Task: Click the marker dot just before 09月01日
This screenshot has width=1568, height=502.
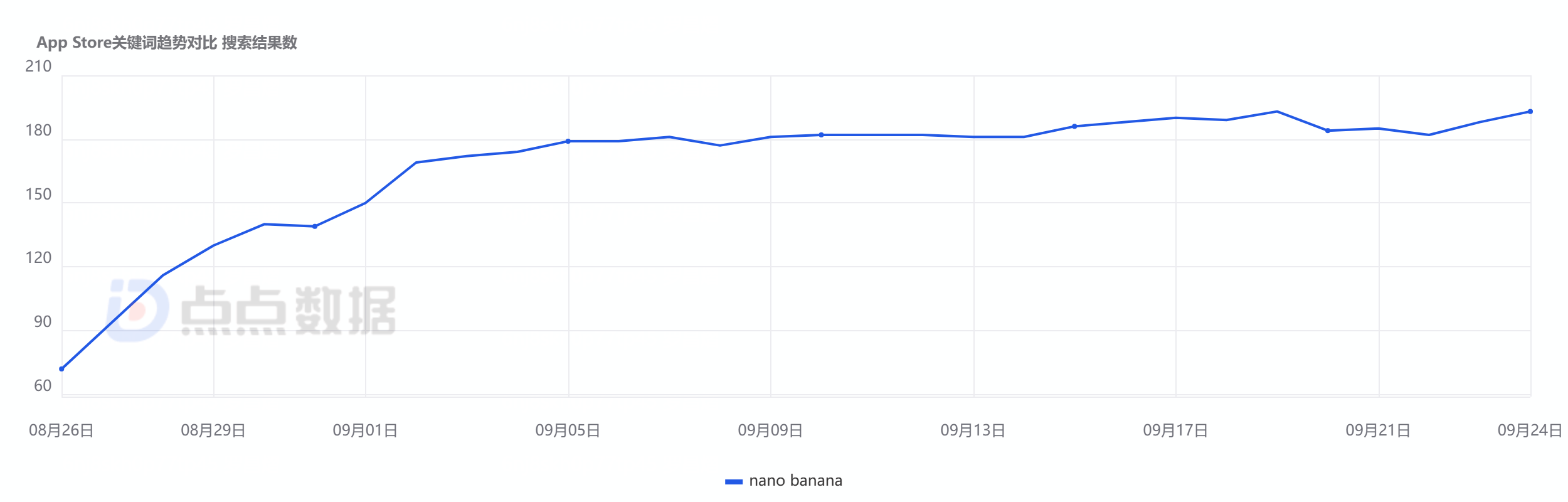Action: click(x=315, y=227)
